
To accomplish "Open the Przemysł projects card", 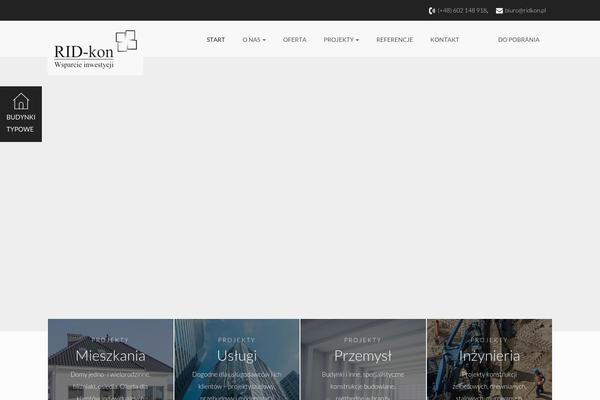I will coord(363,359).
